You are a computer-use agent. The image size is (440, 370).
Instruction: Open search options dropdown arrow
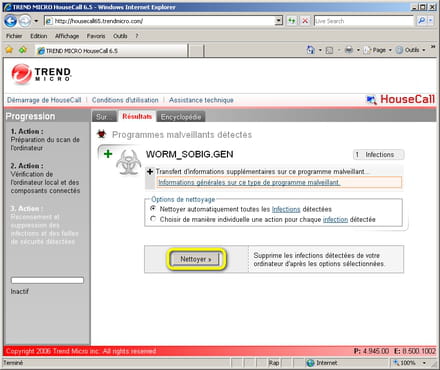click(x=430, y=21)
